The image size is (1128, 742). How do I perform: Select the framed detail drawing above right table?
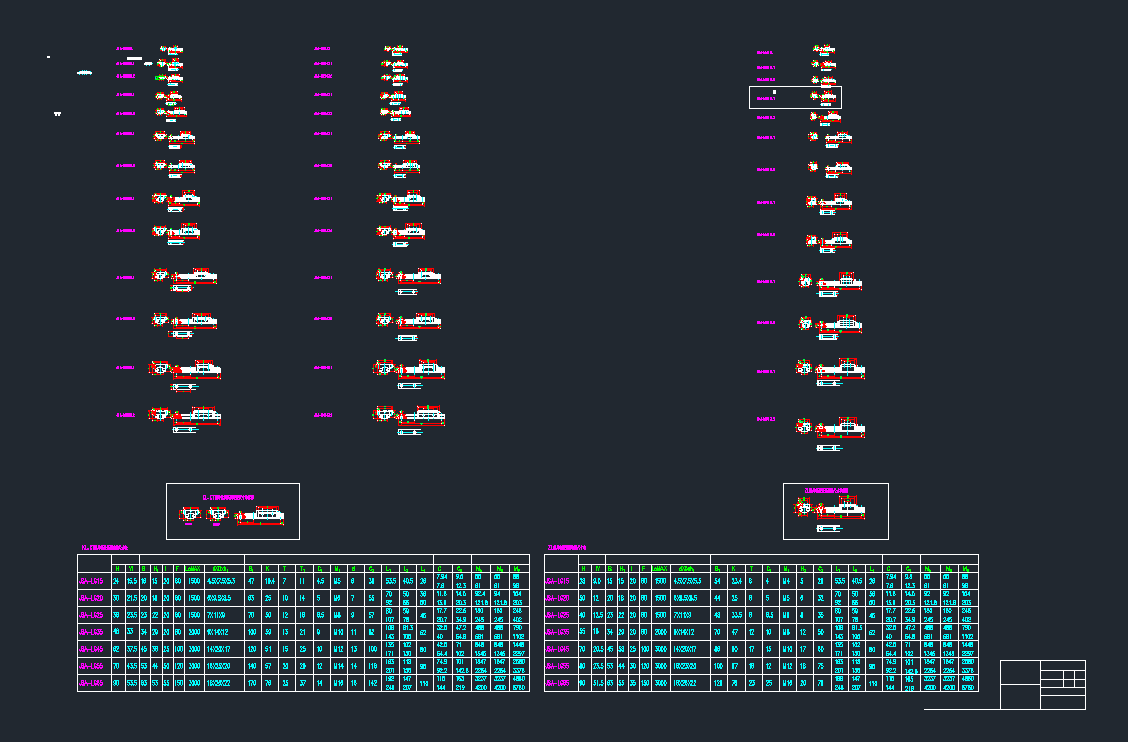click(x=836, y=511)
